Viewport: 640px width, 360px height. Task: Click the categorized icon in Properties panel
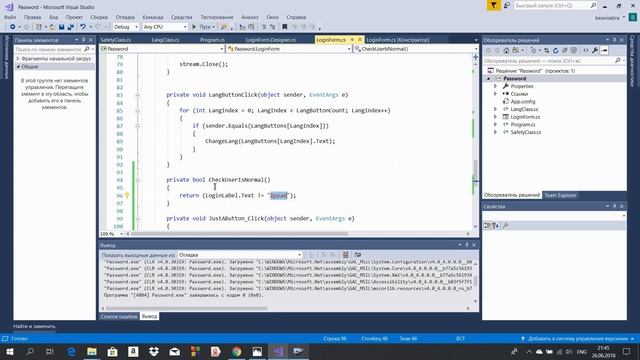487,225
